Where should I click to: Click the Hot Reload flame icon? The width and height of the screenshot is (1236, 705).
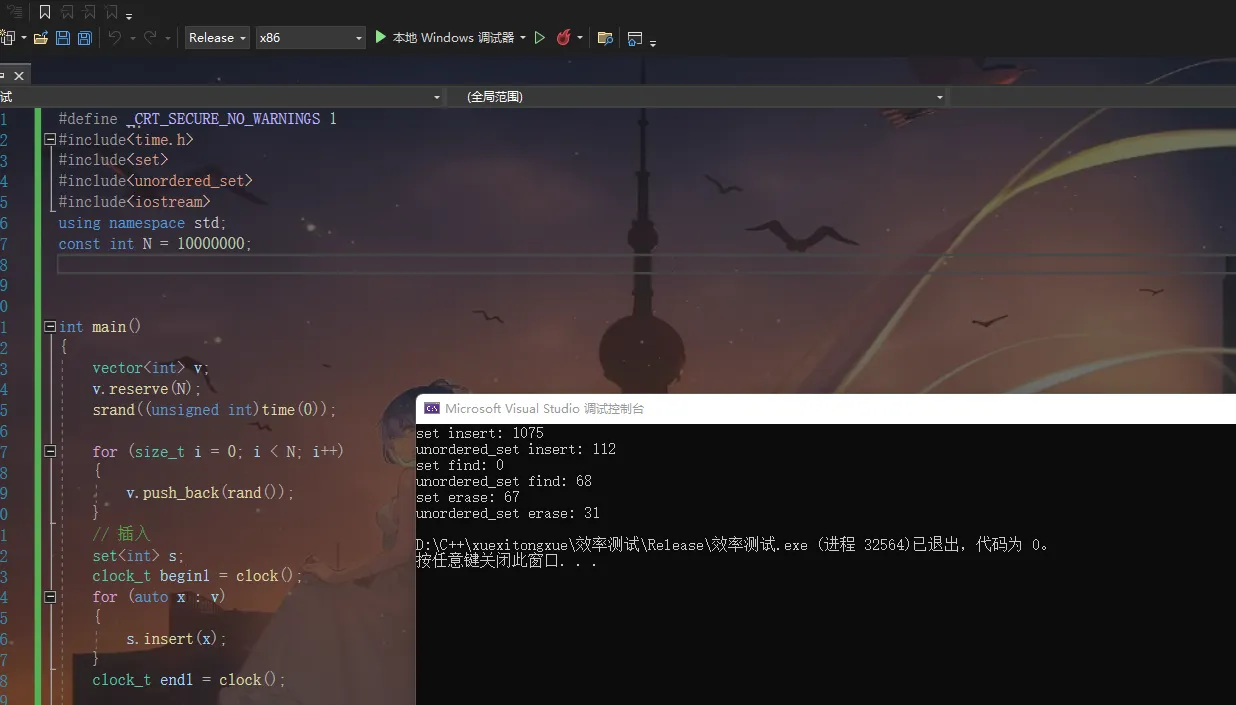[564, 38]
